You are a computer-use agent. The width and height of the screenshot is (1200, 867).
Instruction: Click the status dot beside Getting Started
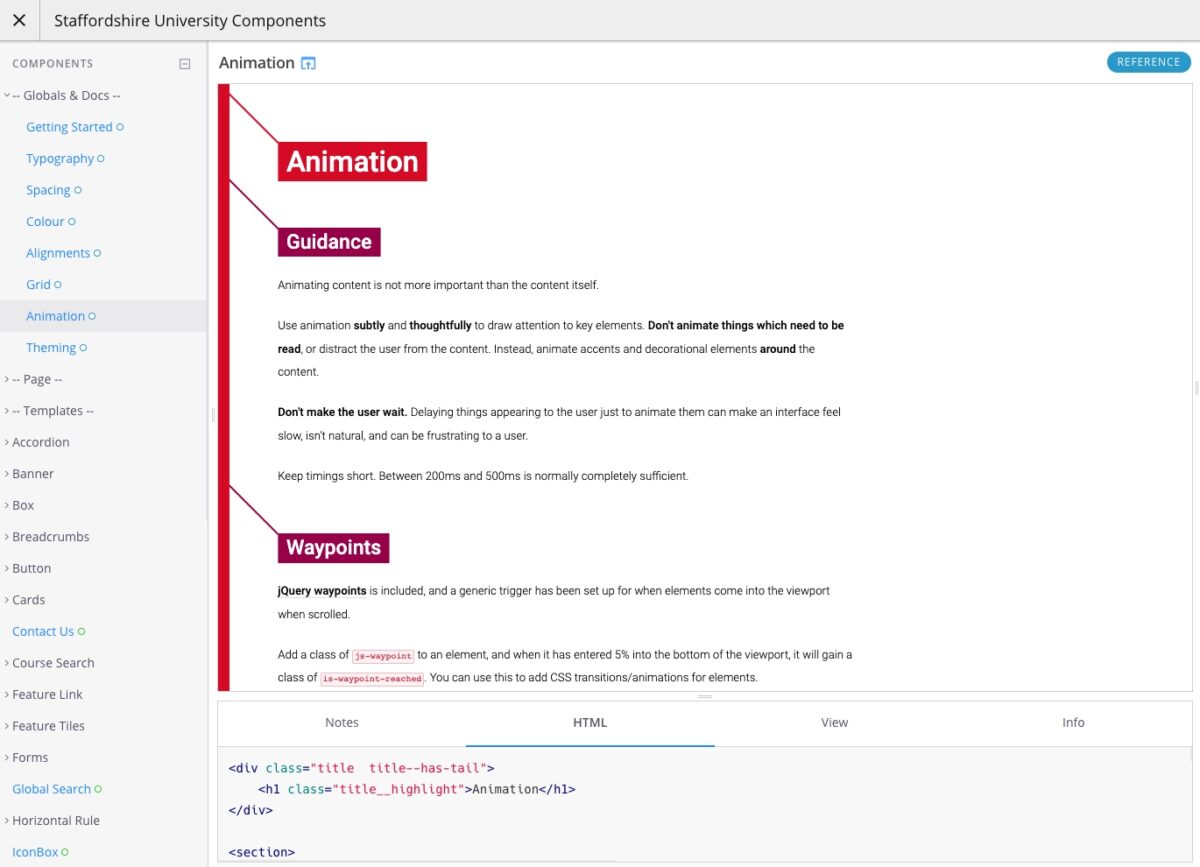coord(120,127)
